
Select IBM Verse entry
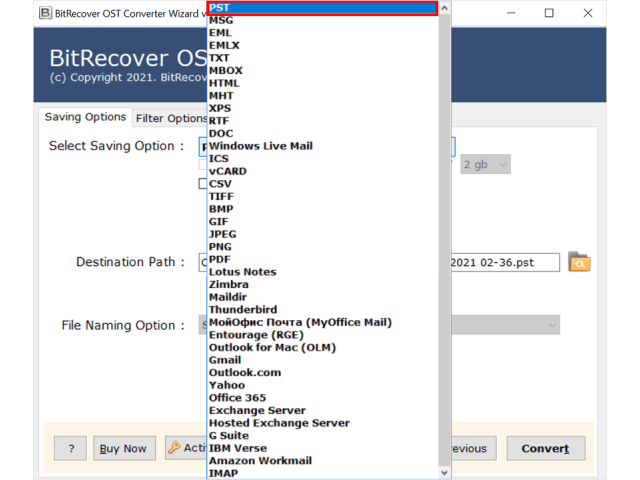click(322, 448)
